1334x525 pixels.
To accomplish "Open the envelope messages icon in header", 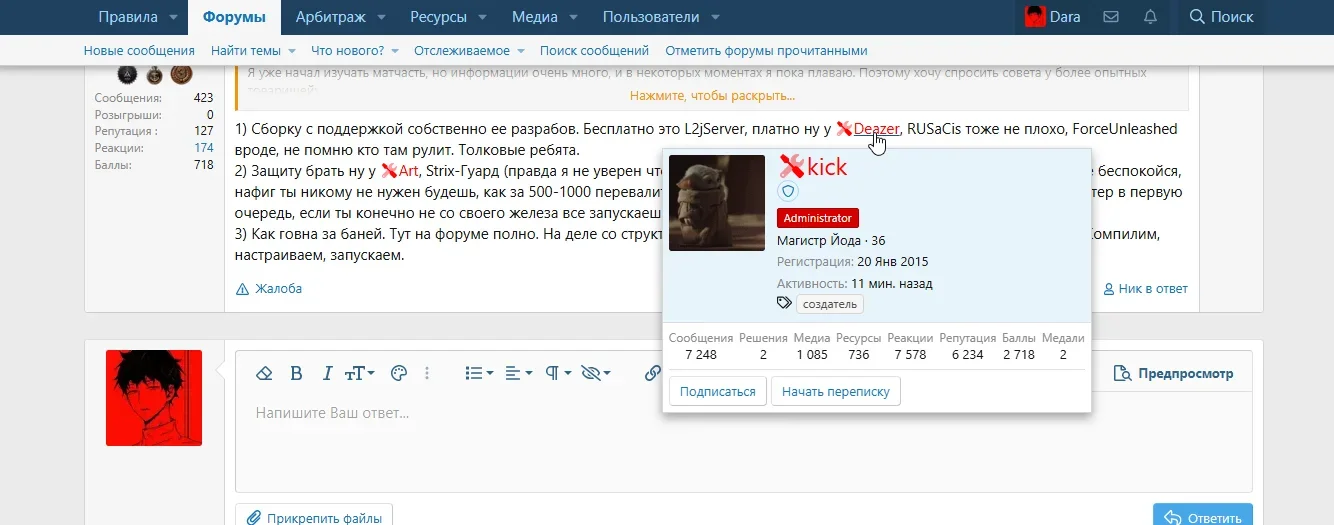I will coord(1110,17).
